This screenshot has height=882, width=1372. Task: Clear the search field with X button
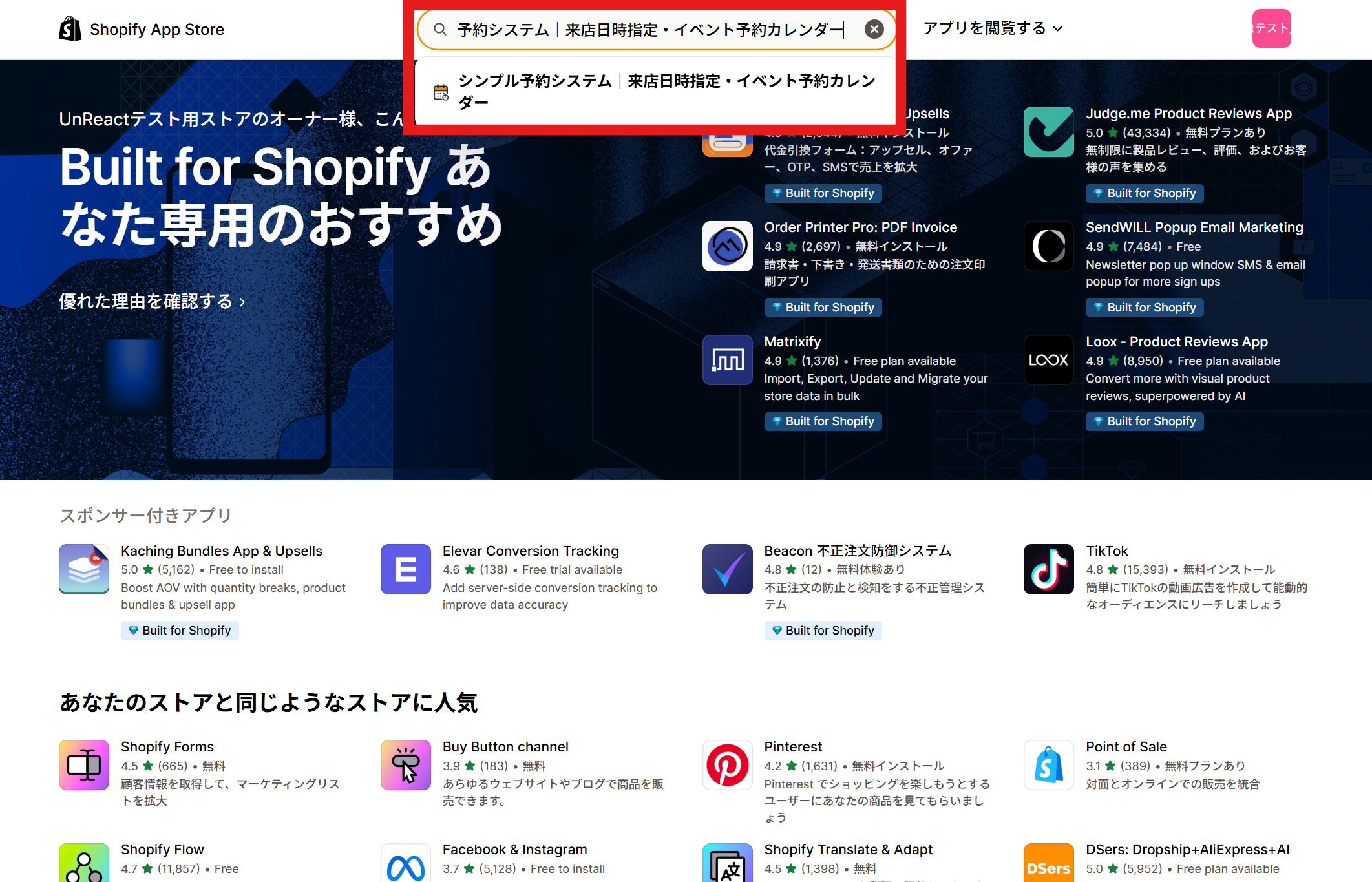tap(874, 29)
